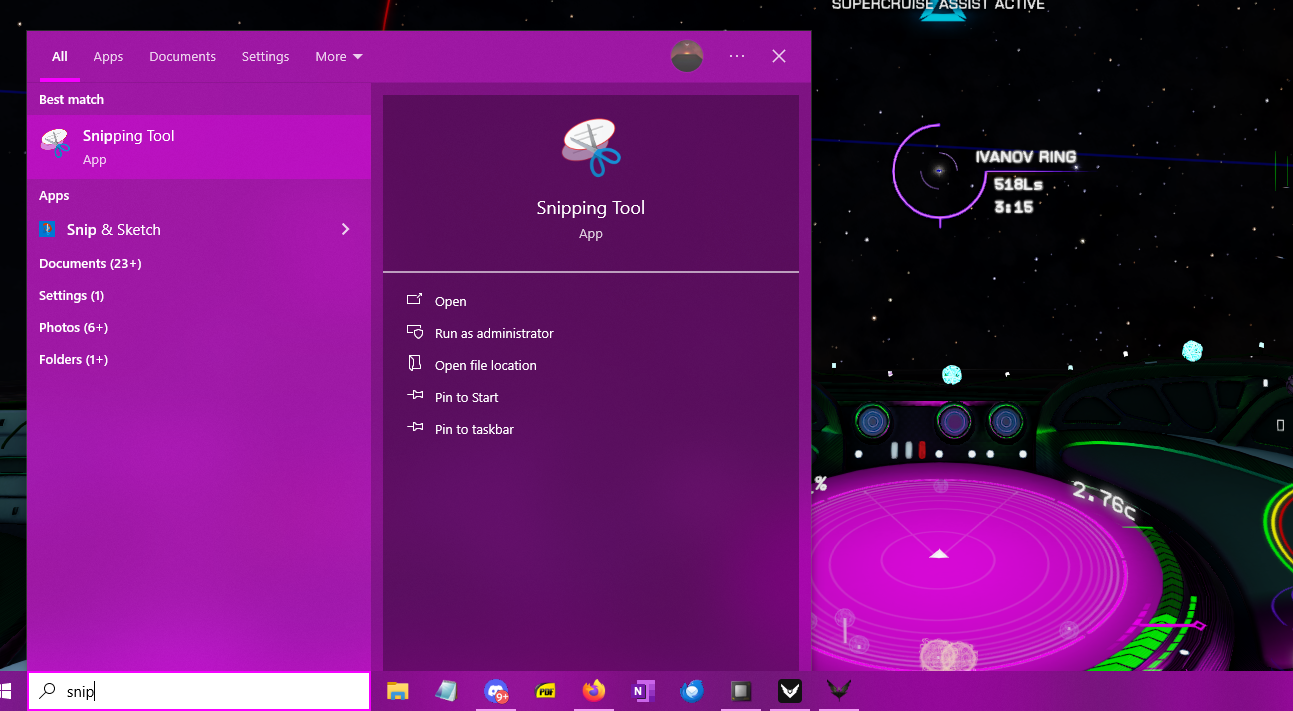The image size is (1293, 711).
Task: Switch to the Settings filter tab
Action: tap(265, 57)
